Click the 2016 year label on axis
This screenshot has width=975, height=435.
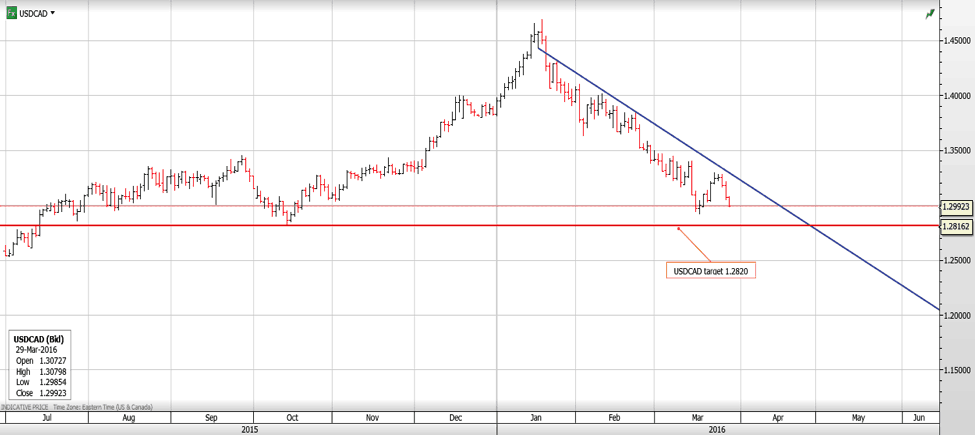pos(717,428)
